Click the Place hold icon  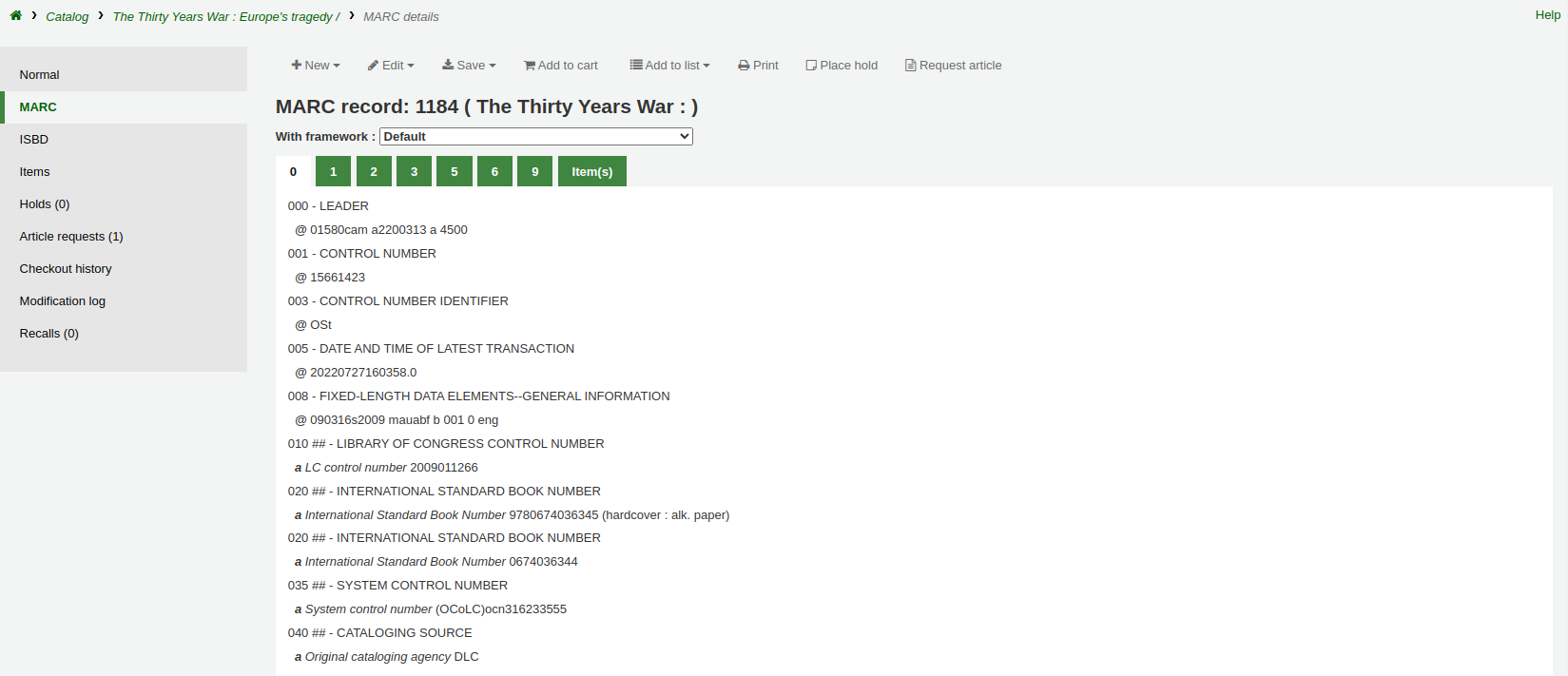tap(811, 66)
